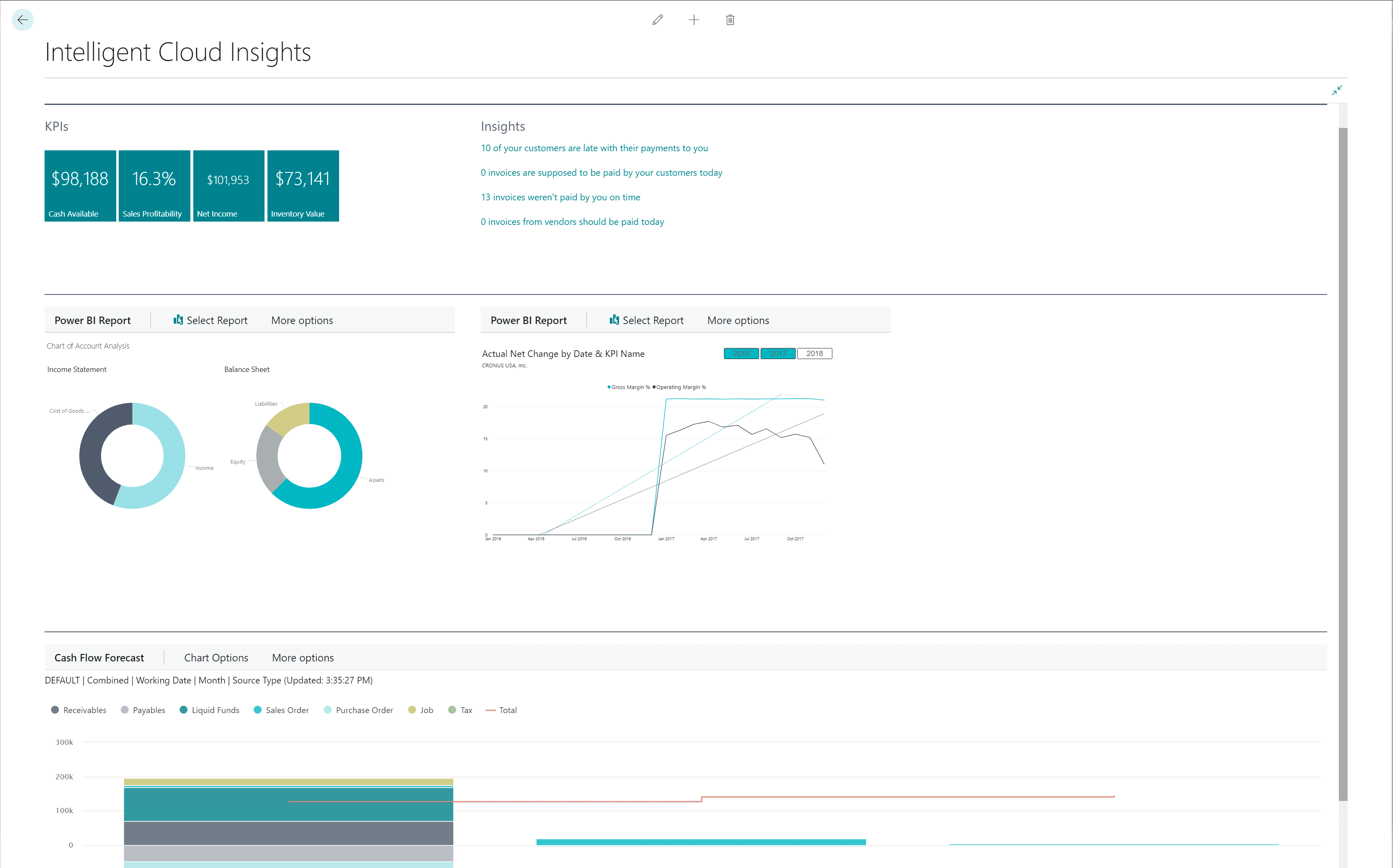
Task: Open insight about 10 late-paying customers
Action: pos(594,147)
